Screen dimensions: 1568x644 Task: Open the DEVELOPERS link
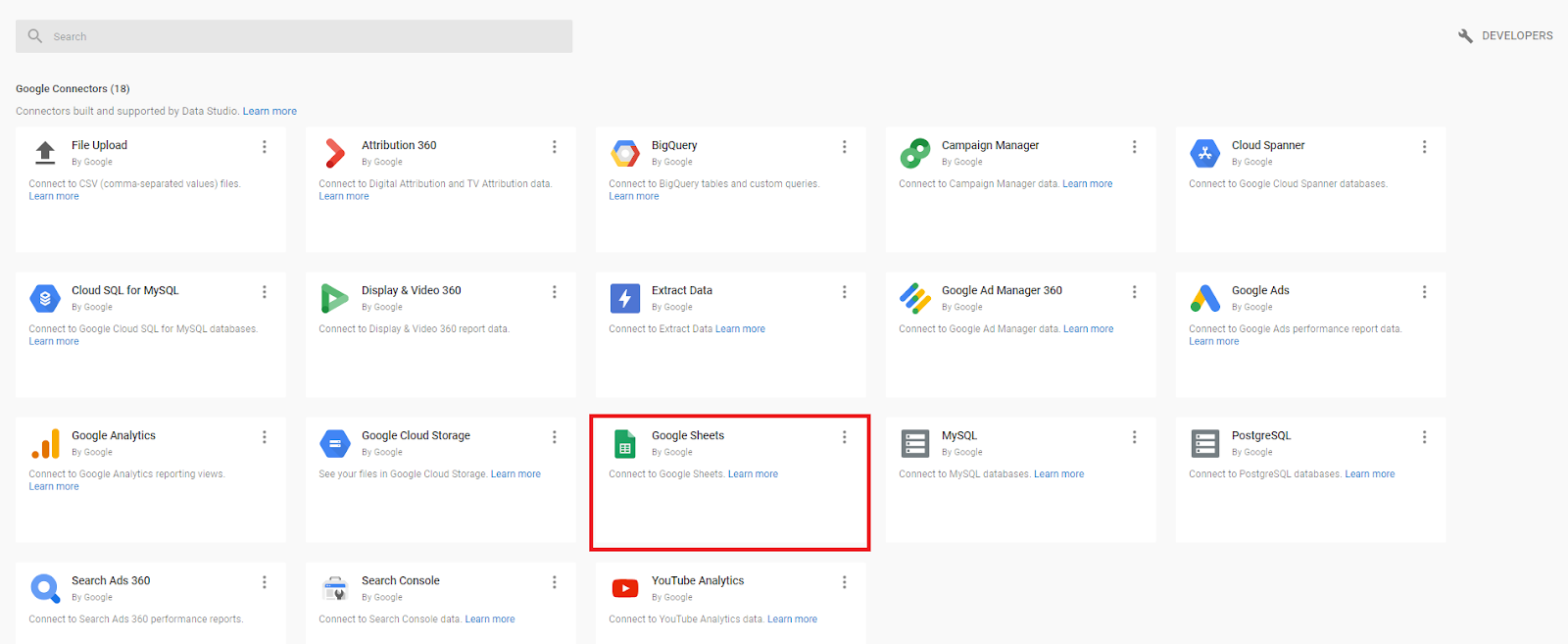1517,35
